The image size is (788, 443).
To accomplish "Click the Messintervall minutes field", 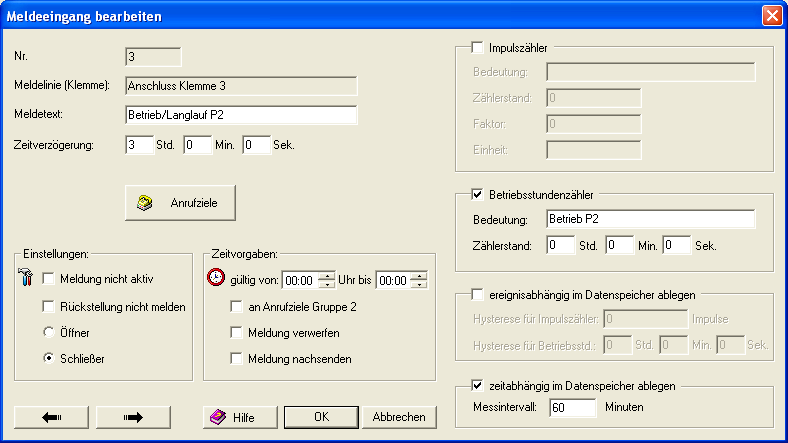I will [571, 408].
